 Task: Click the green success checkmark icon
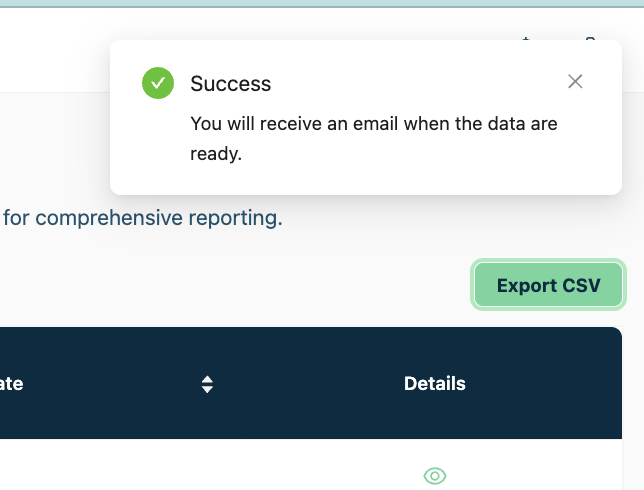tap(158, 83)
